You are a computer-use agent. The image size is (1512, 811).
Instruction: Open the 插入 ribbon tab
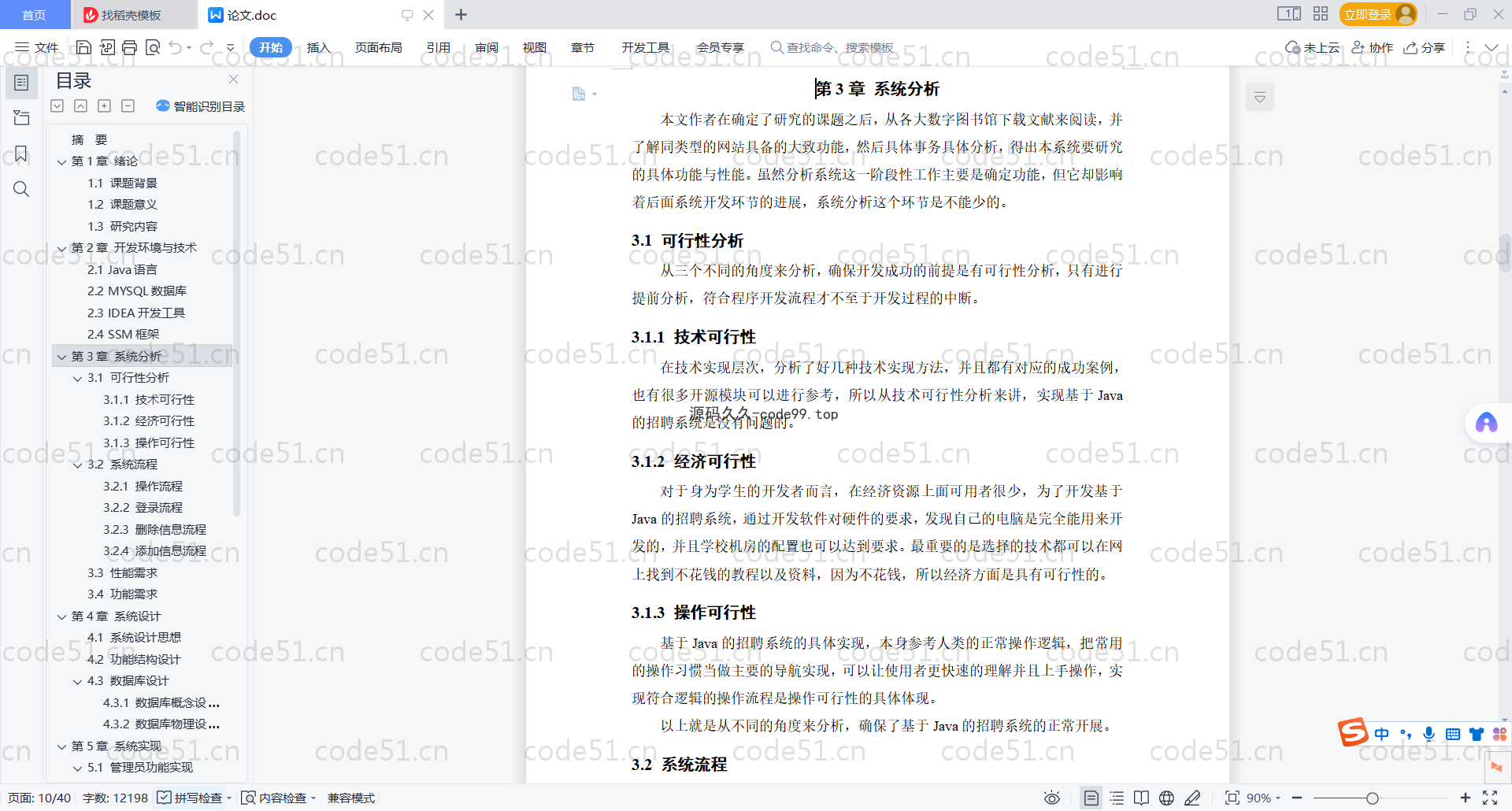[x=318, y=47]
